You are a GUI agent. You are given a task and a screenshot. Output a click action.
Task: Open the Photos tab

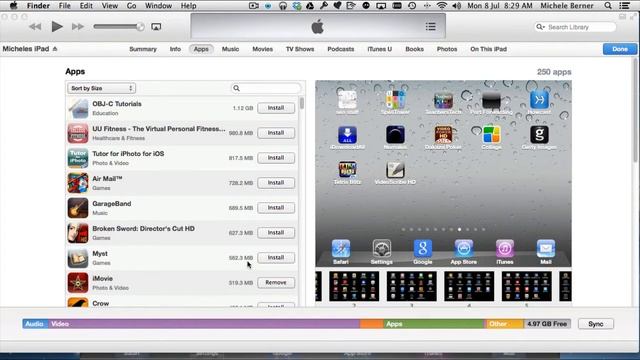coord(447,49)
